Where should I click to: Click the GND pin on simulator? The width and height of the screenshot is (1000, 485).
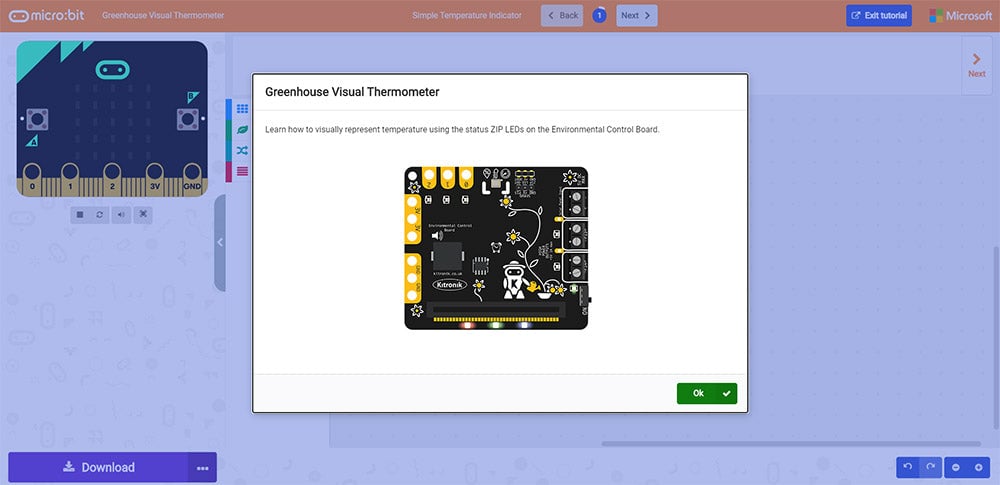192,179
